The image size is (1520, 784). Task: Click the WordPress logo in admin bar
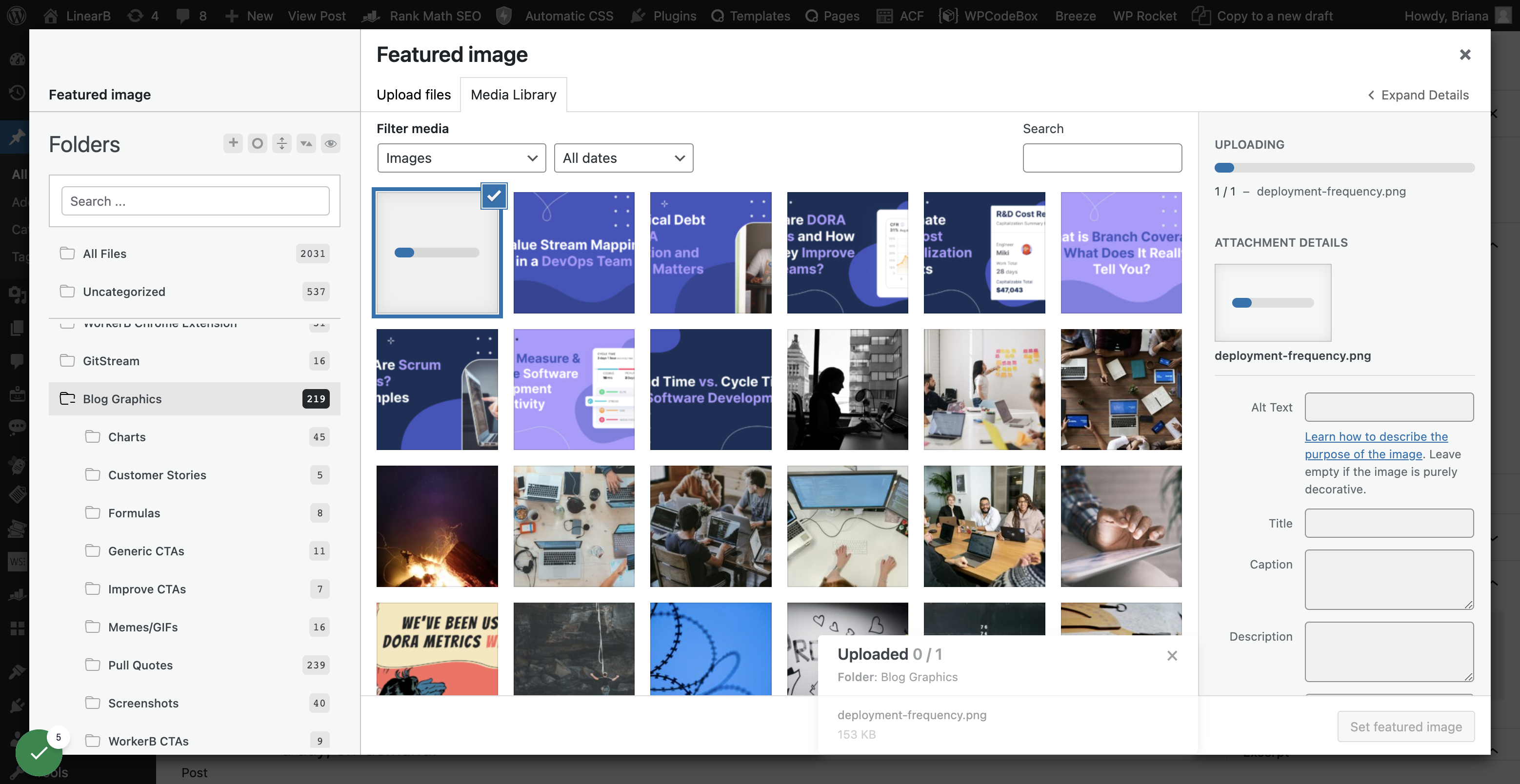tap(17, 16)
